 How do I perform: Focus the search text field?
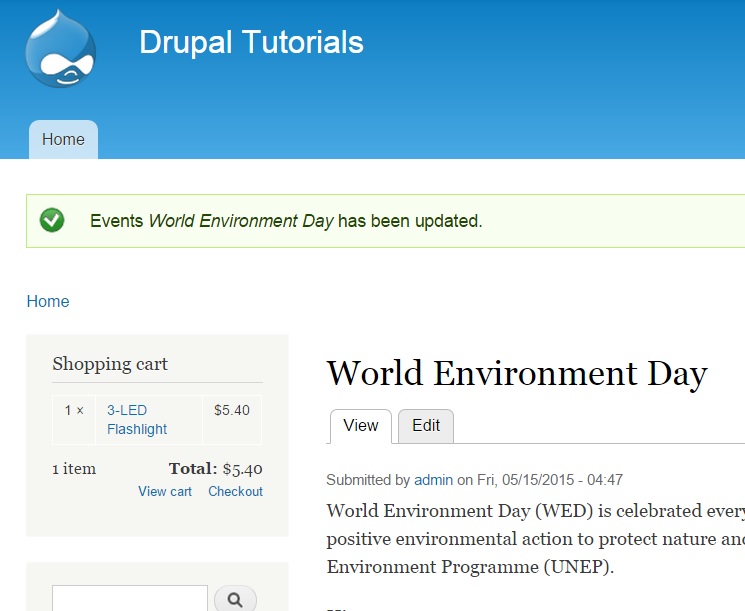(130, 599)
